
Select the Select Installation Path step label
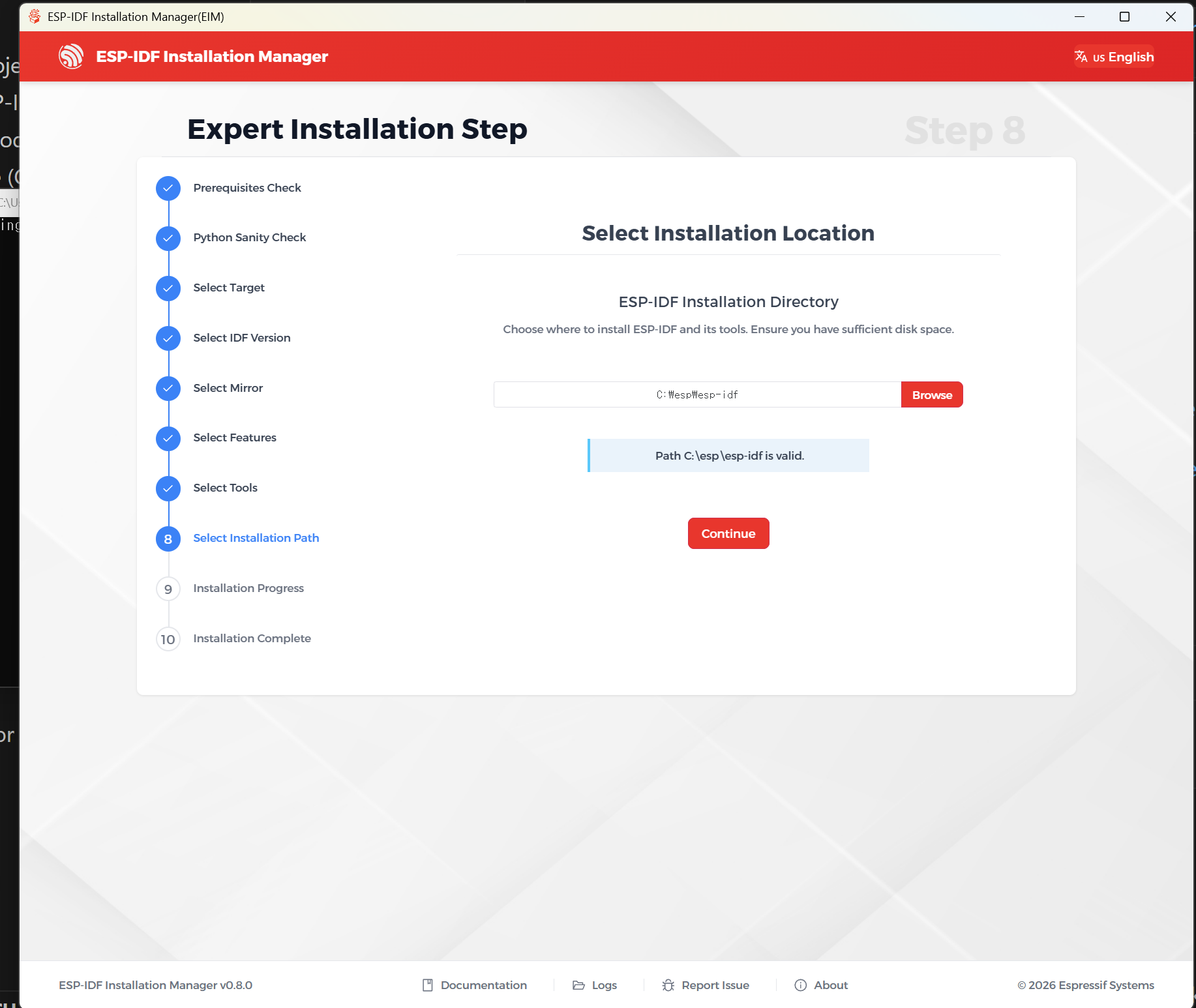click(256, 538)
